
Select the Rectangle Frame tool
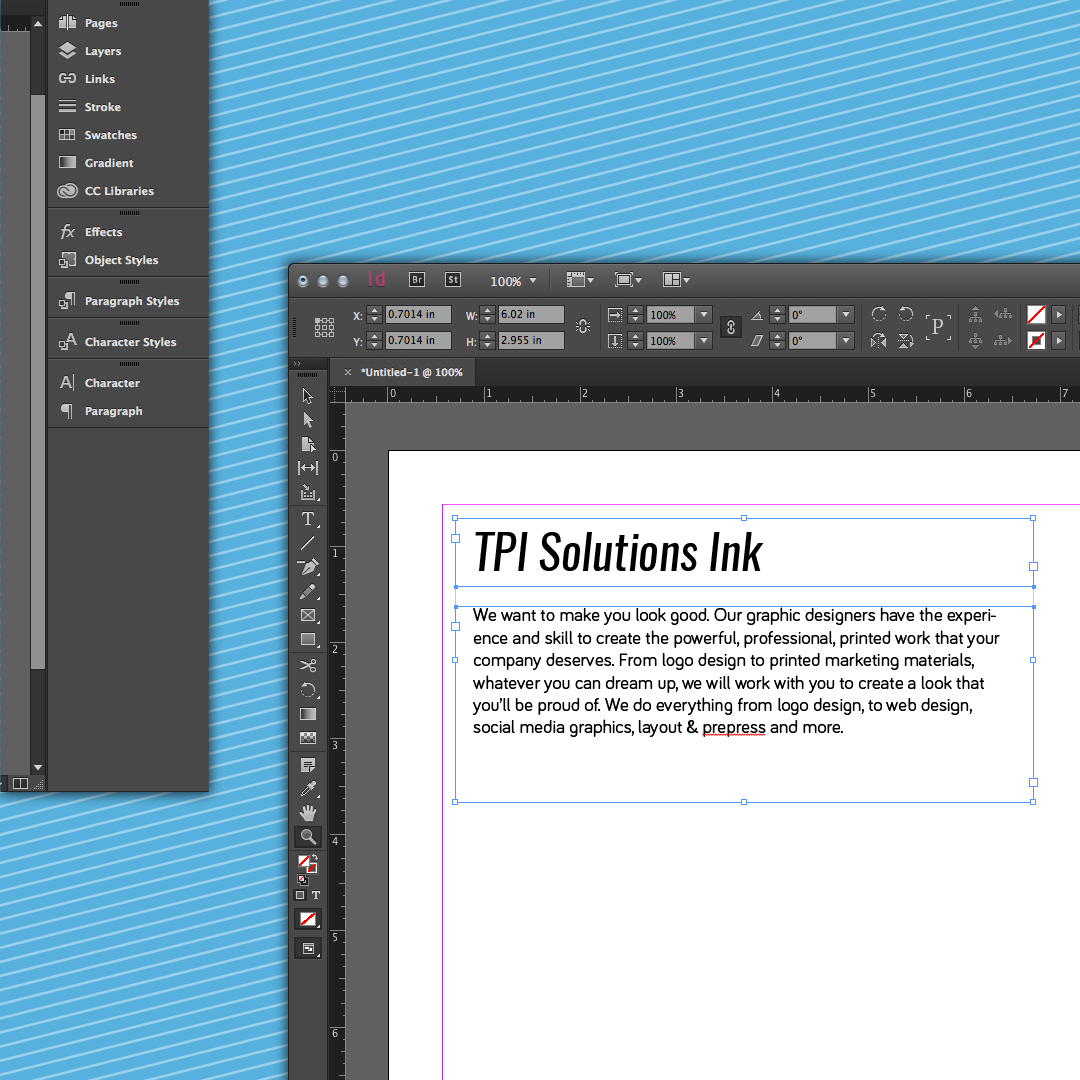307,615
